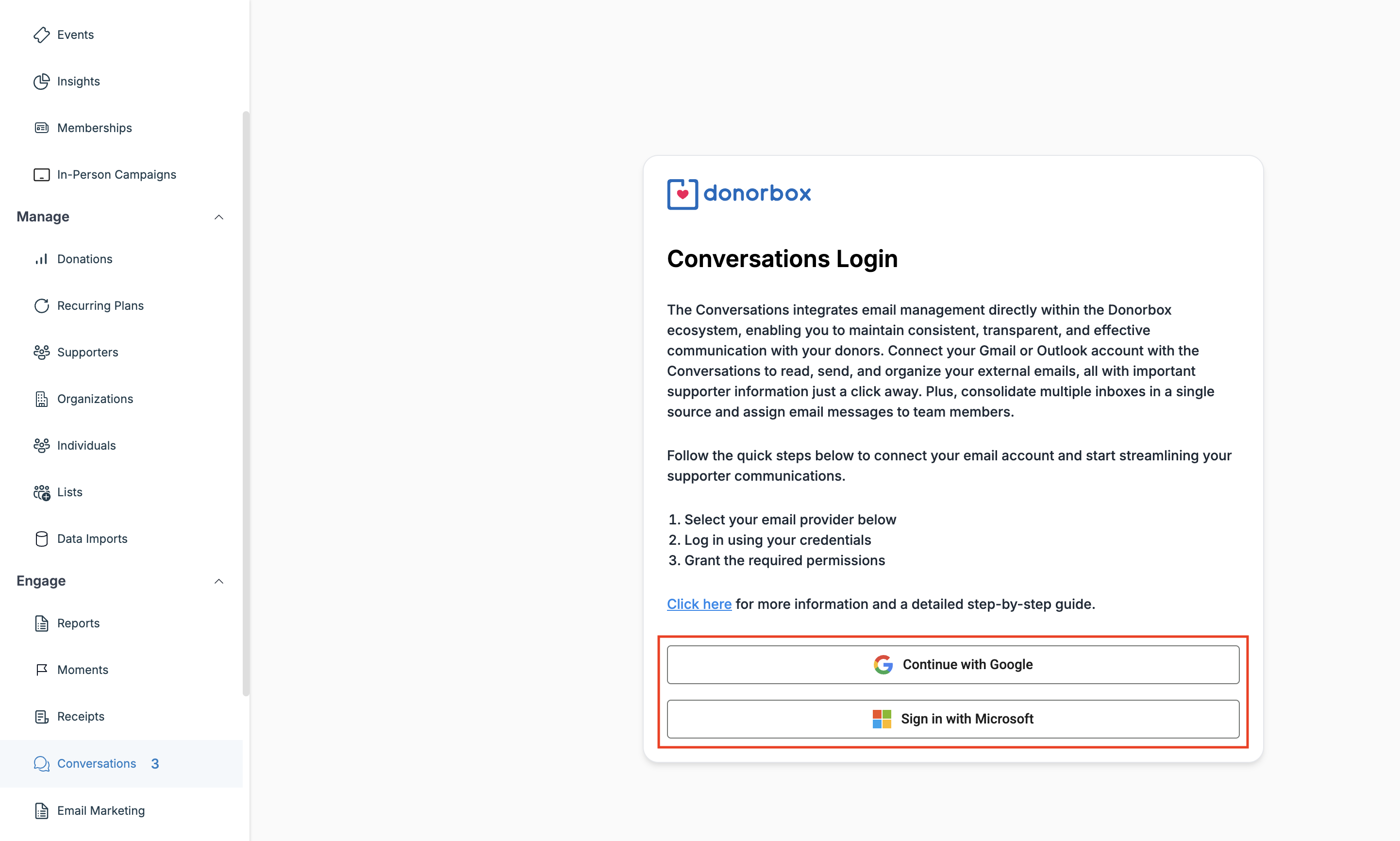Click the sidebar vertical scrollbar

pyautogui.click(x=246, y=404)
